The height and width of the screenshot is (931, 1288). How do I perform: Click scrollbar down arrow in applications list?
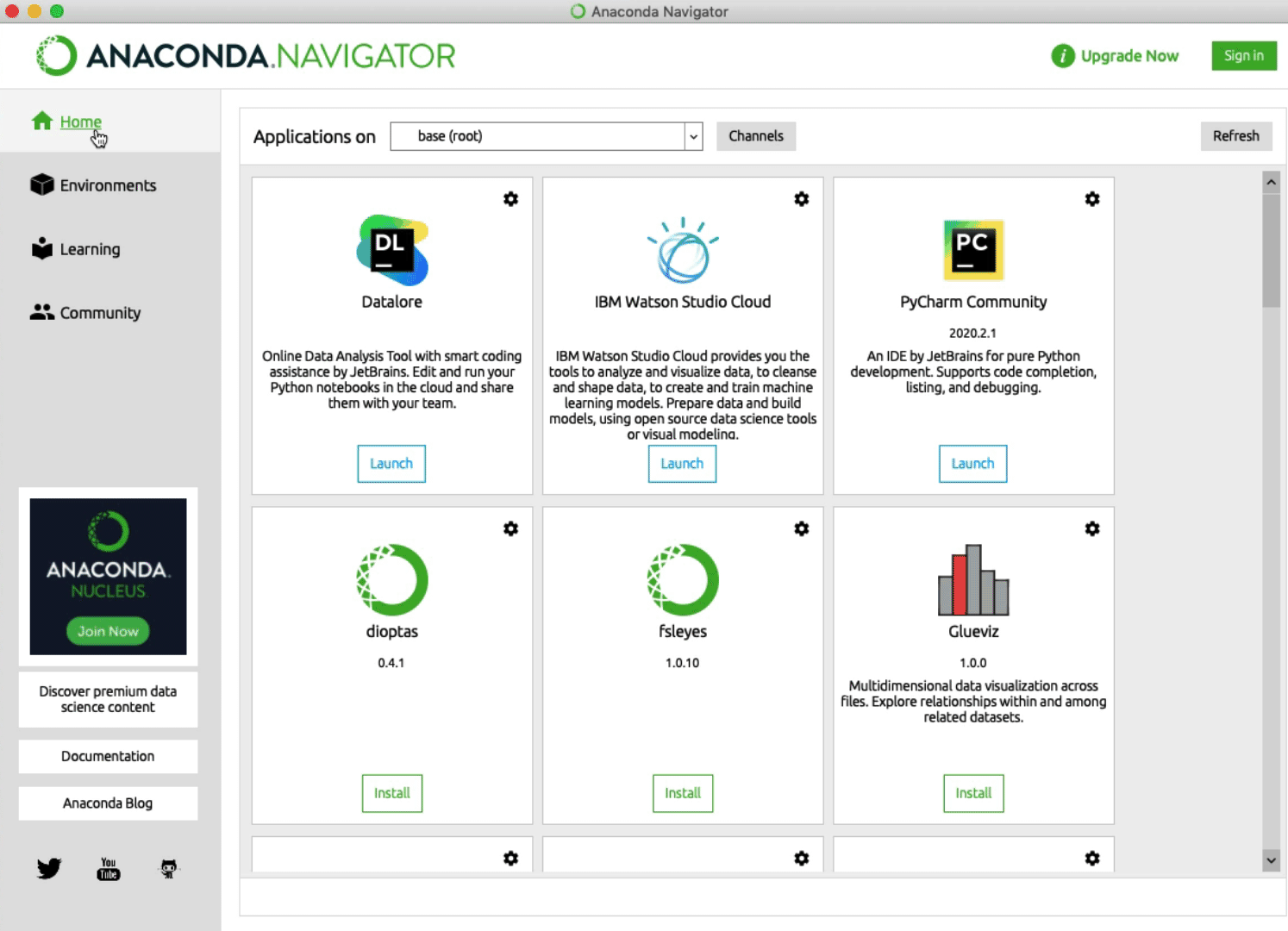[1271, 859]
